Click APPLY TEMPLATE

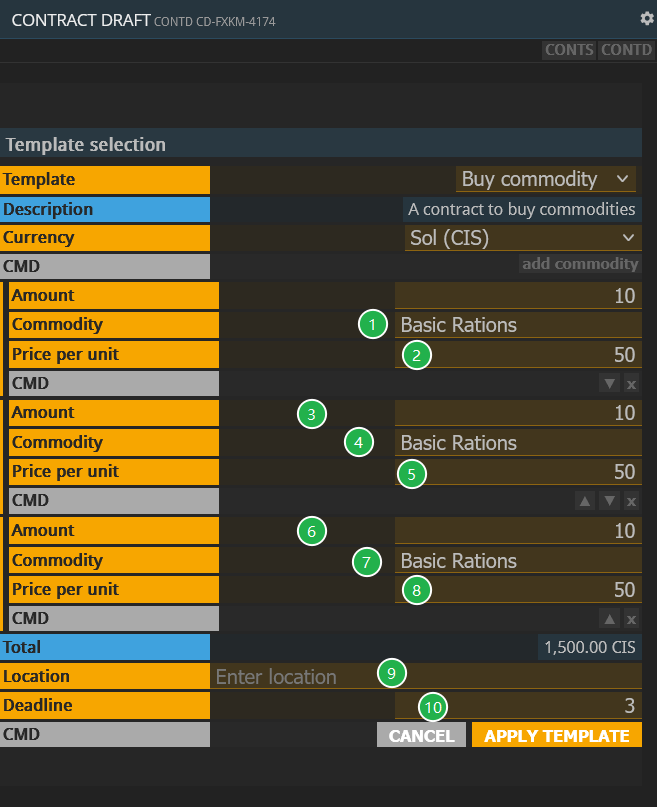[x=556, y=736]
